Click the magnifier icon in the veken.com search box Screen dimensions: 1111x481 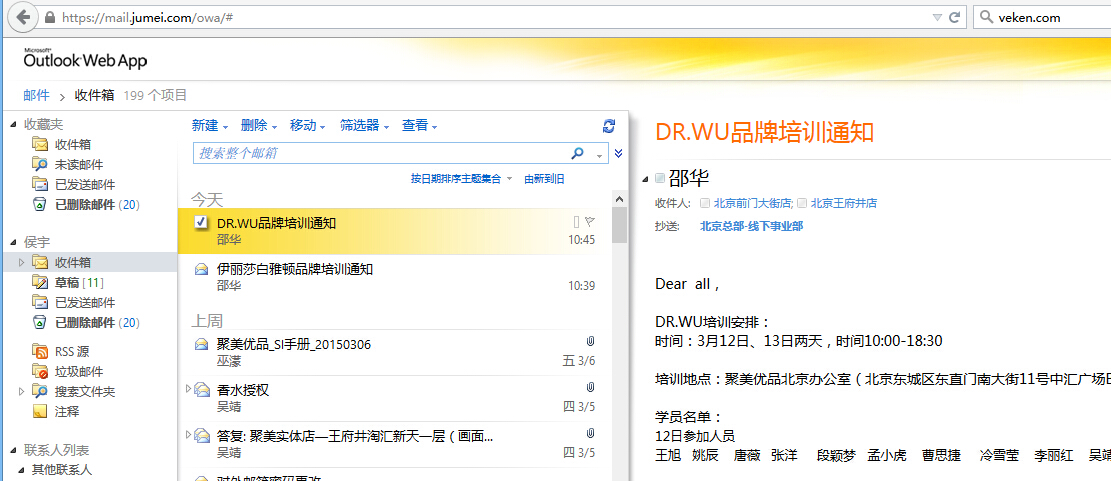pos(987,18)
